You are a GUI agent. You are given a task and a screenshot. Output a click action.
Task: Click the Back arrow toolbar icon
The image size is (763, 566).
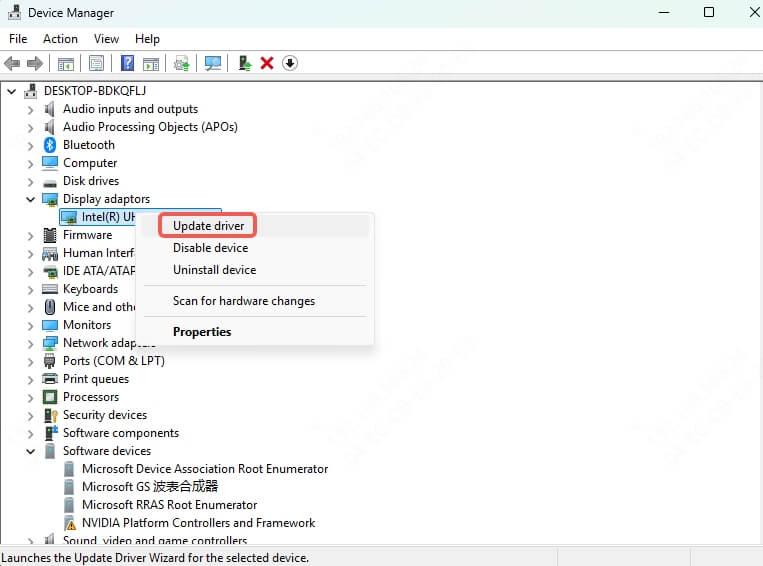[x=12, y=63]
